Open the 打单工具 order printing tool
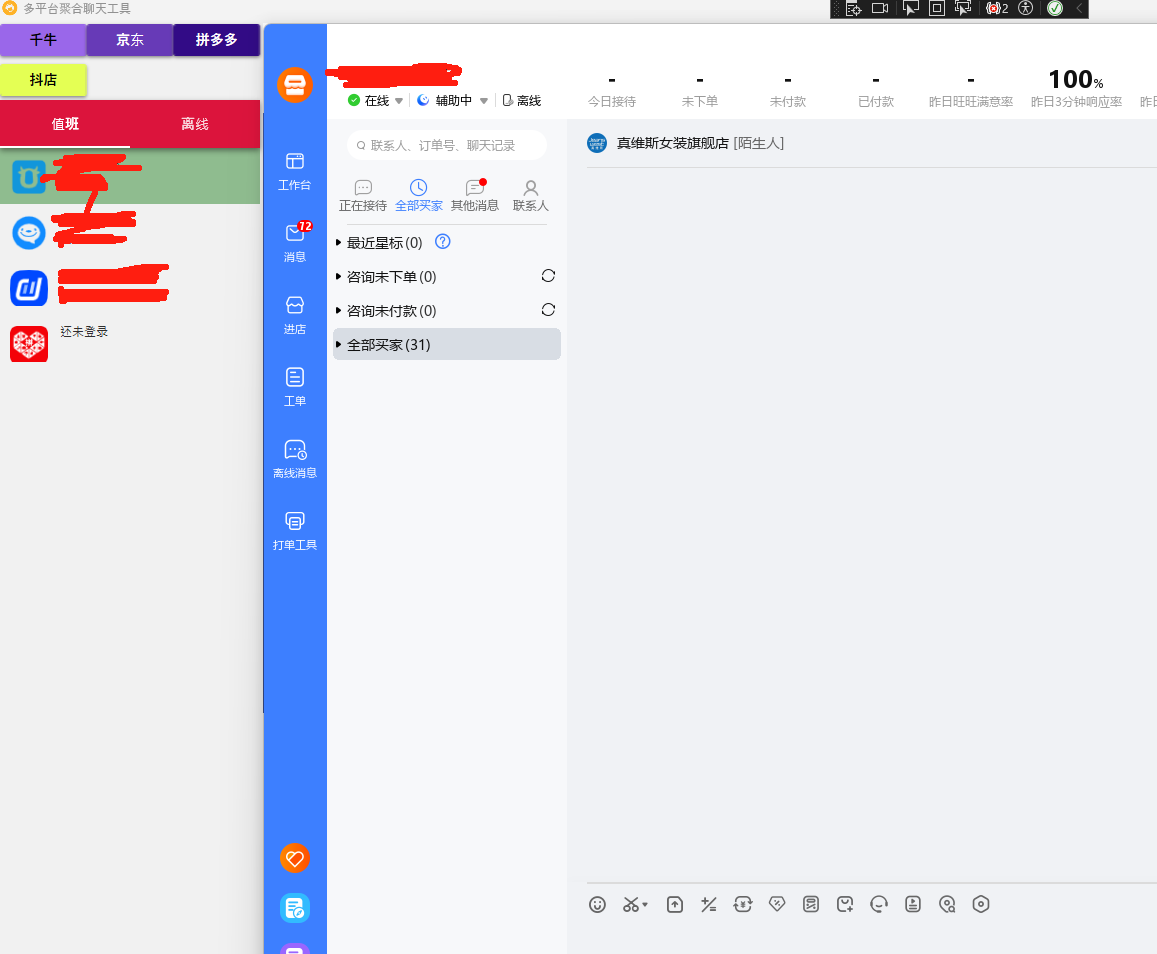1157x954 pixels. (295, 529)
